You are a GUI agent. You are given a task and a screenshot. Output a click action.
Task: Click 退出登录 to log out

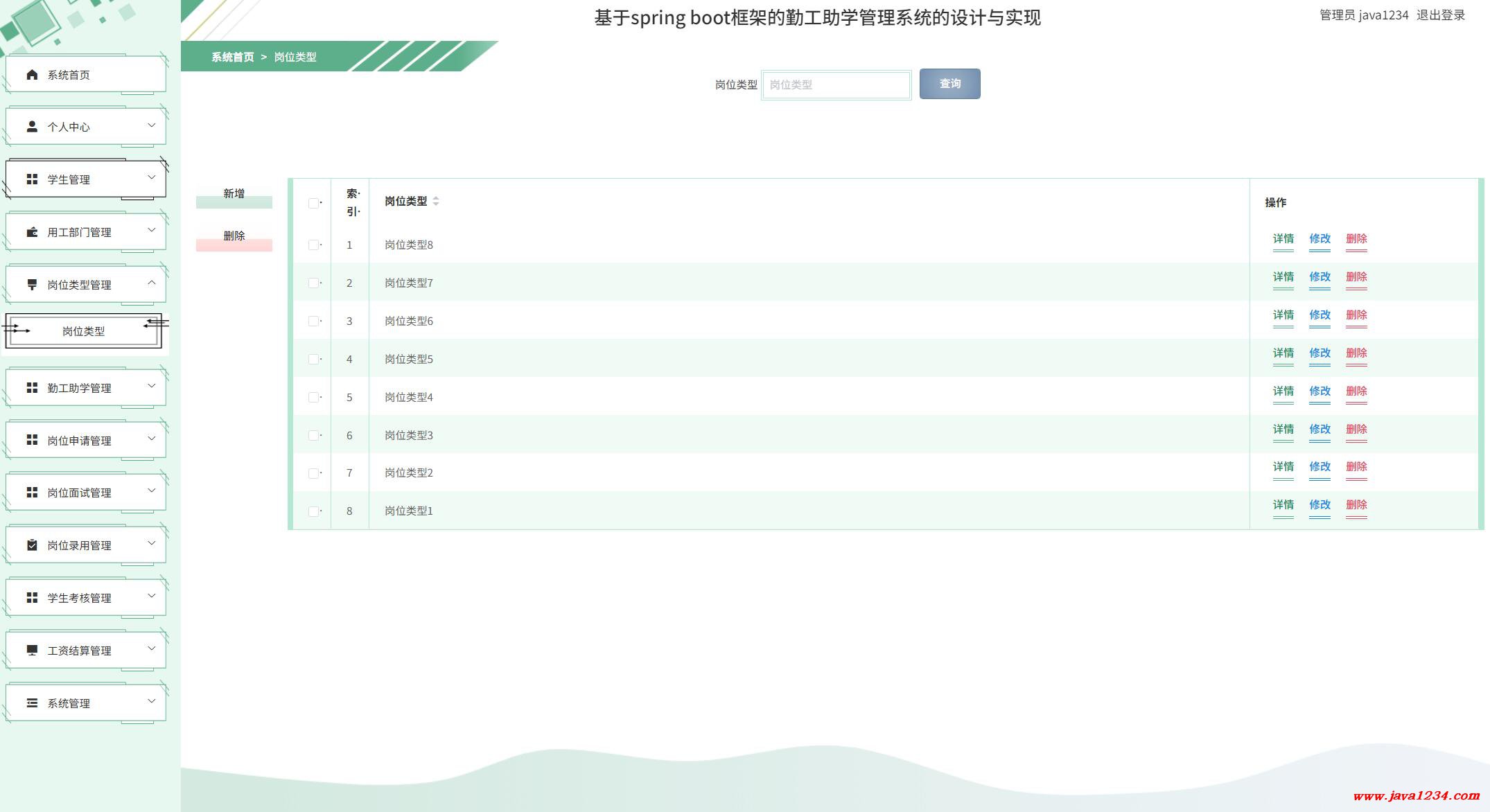1440,15
